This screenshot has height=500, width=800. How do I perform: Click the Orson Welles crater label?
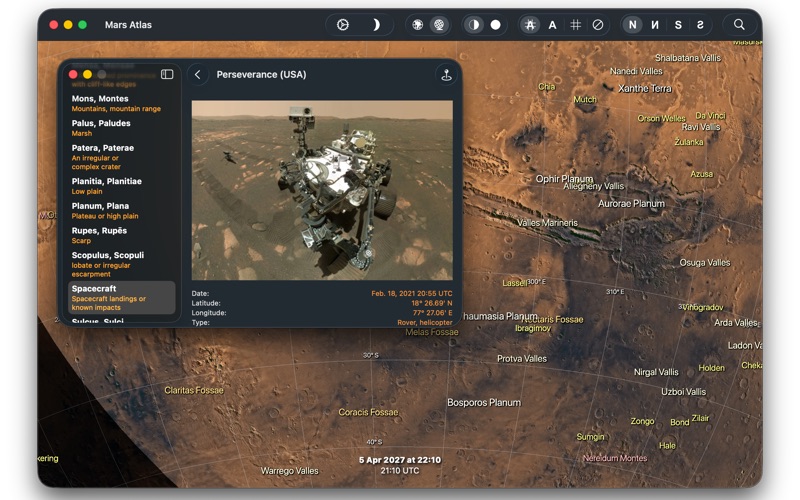661,118
